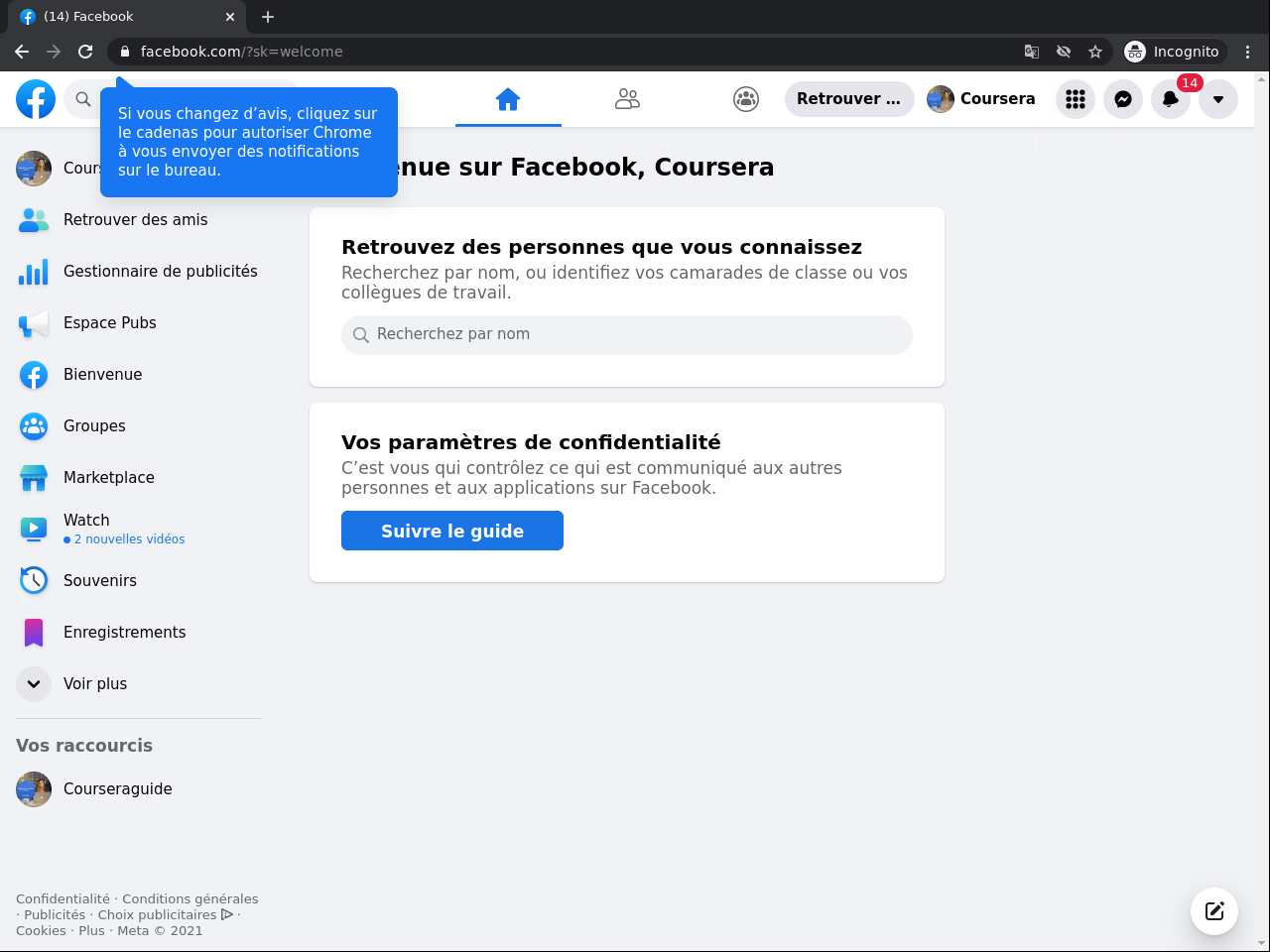Click the translate page icon
Image resolution: width=1270 pixels, height=952 pixels.
point(1032,52)
